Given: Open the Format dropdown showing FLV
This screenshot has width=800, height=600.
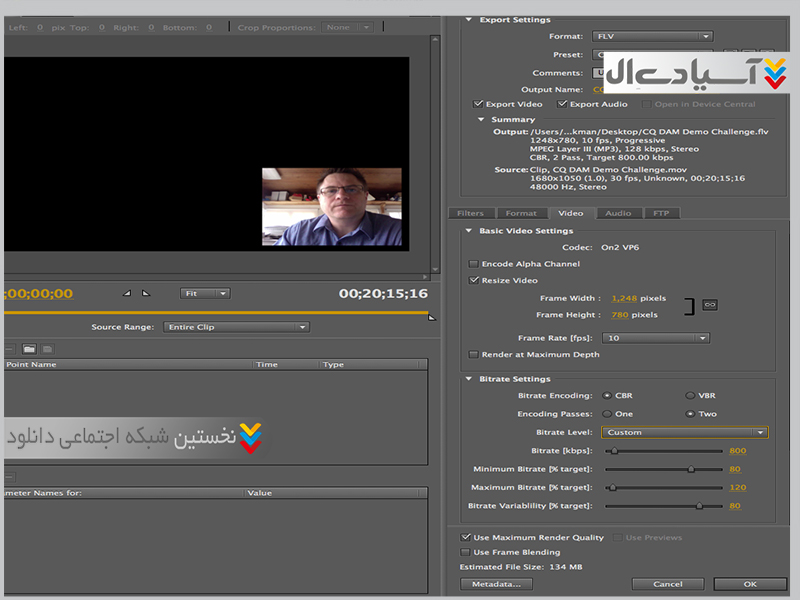Looking at the screenshot, I should [x=651, y=37].
